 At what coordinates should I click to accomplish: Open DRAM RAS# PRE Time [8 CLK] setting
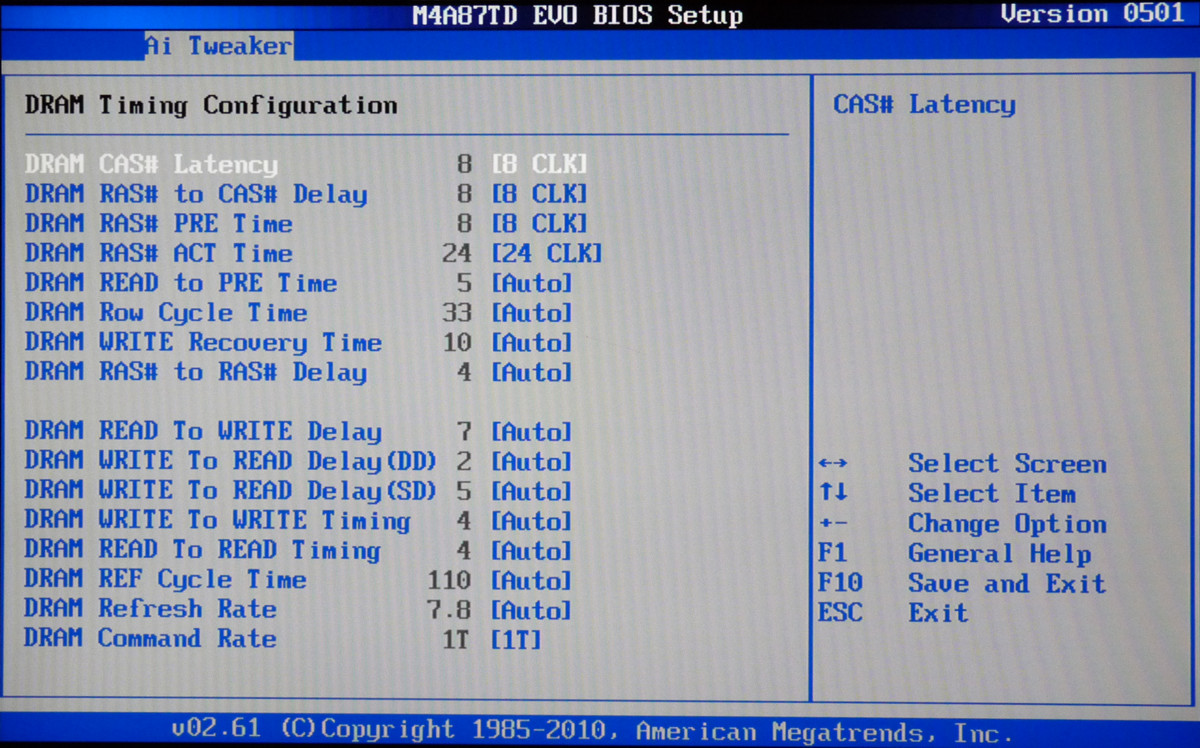point(539,223)
